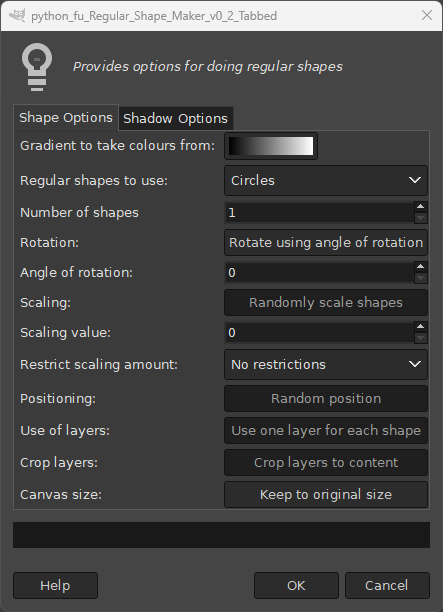Open the Shadow Options tab
The width and height of the screenshot is (443, 612).
point(176,118)
